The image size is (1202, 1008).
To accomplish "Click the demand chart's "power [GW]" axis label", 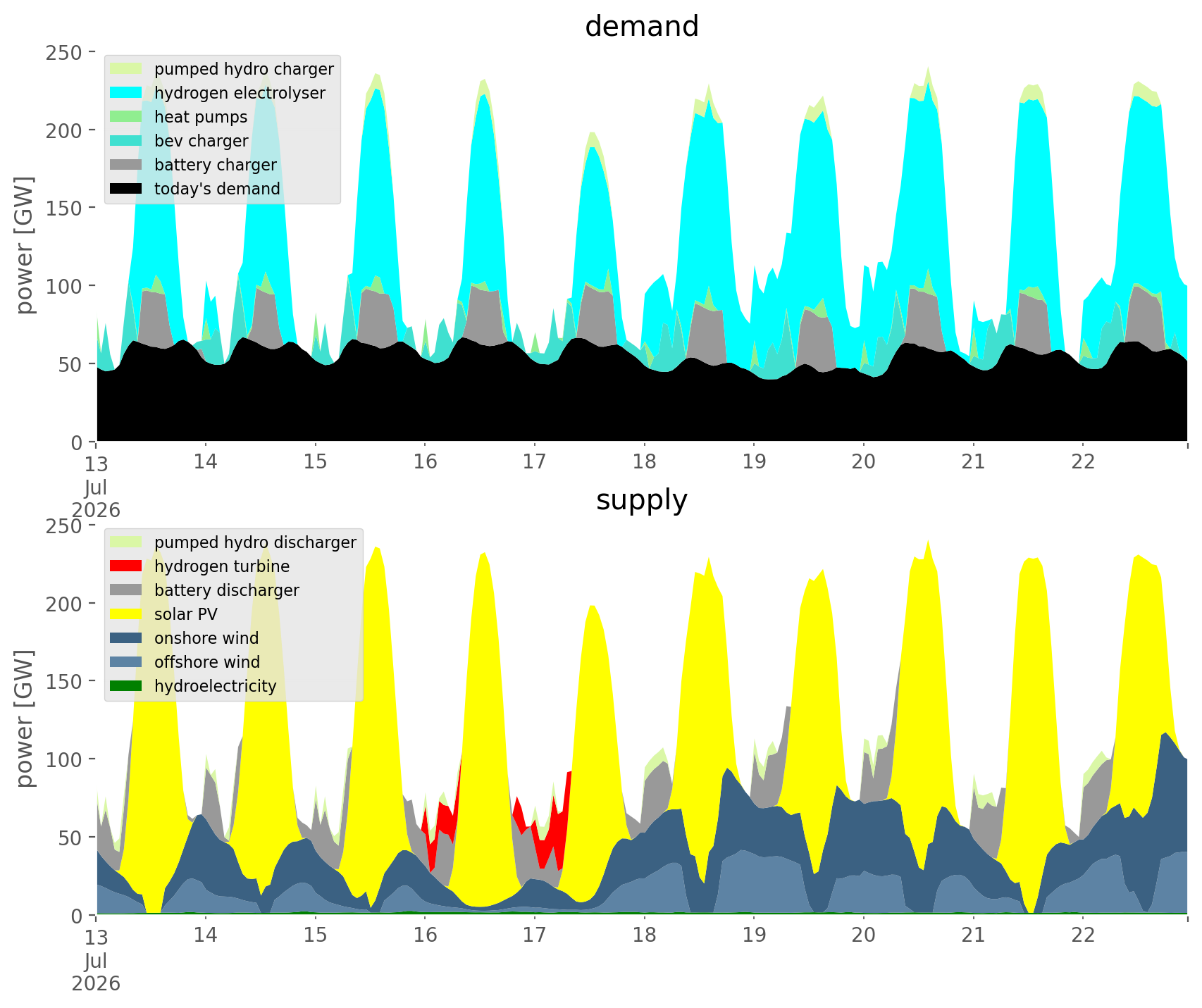I will pyautogui.click(x=25, y=246).
